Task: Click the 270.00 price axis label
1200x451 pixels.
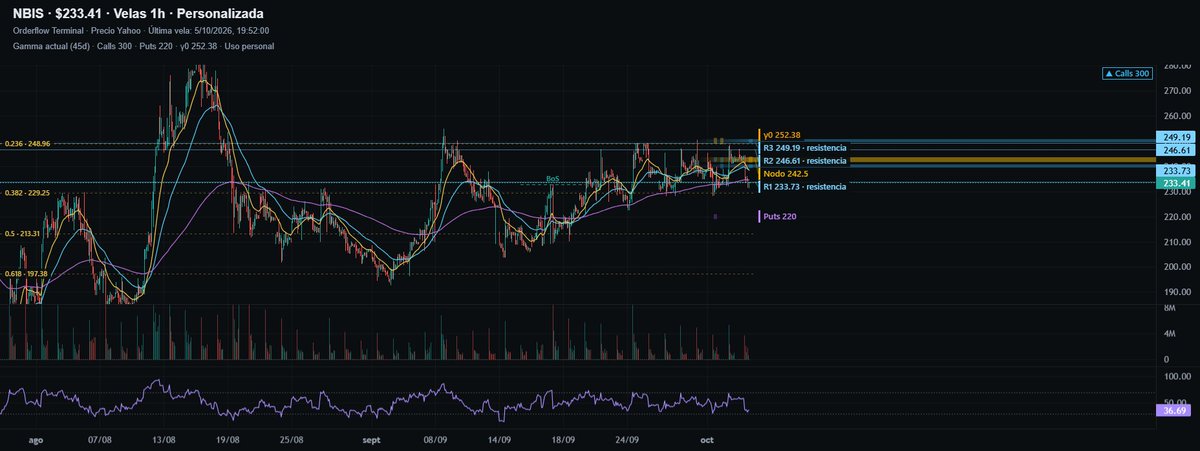Action: (1176, 90)
